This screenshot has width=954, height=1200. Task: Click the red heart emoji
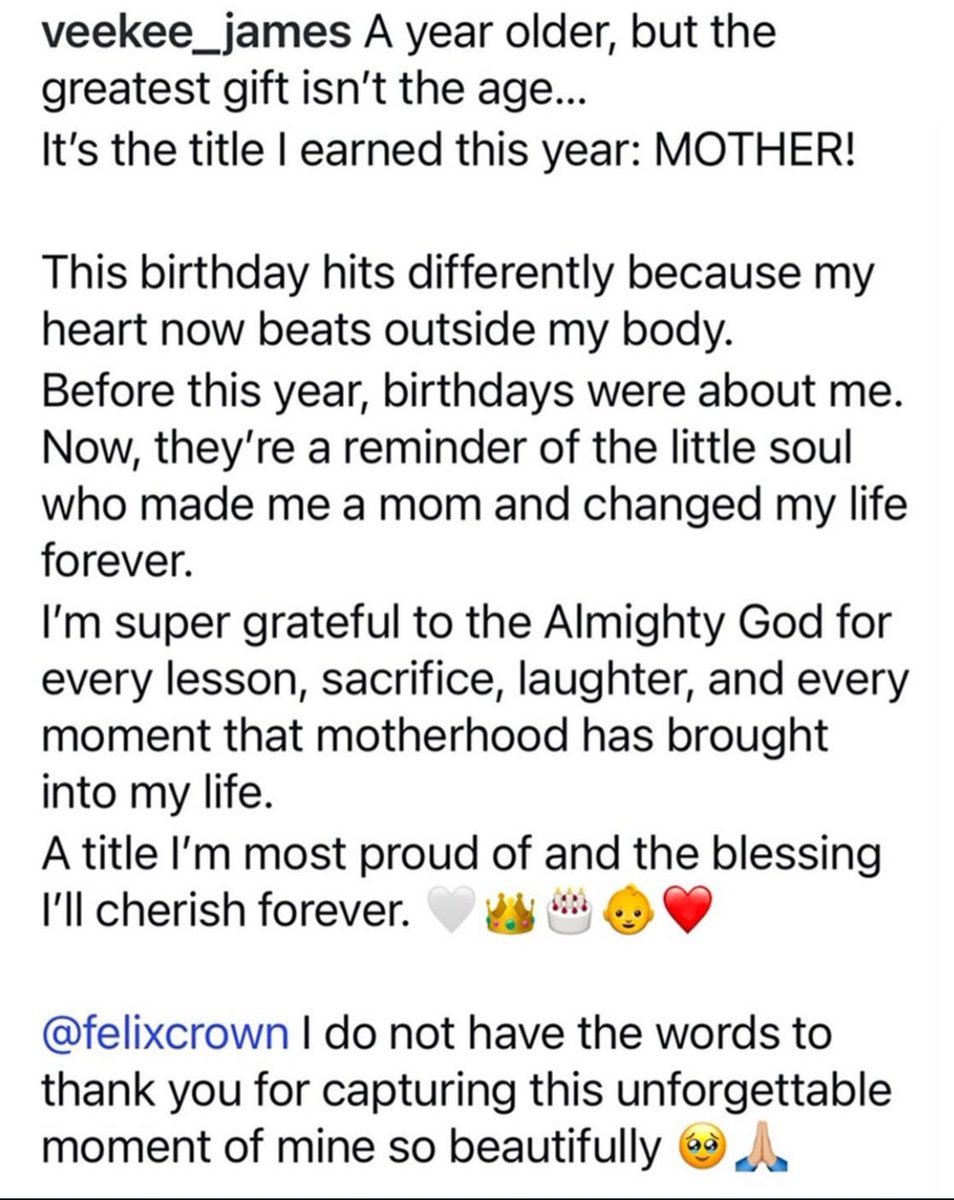tap(685, 912)
